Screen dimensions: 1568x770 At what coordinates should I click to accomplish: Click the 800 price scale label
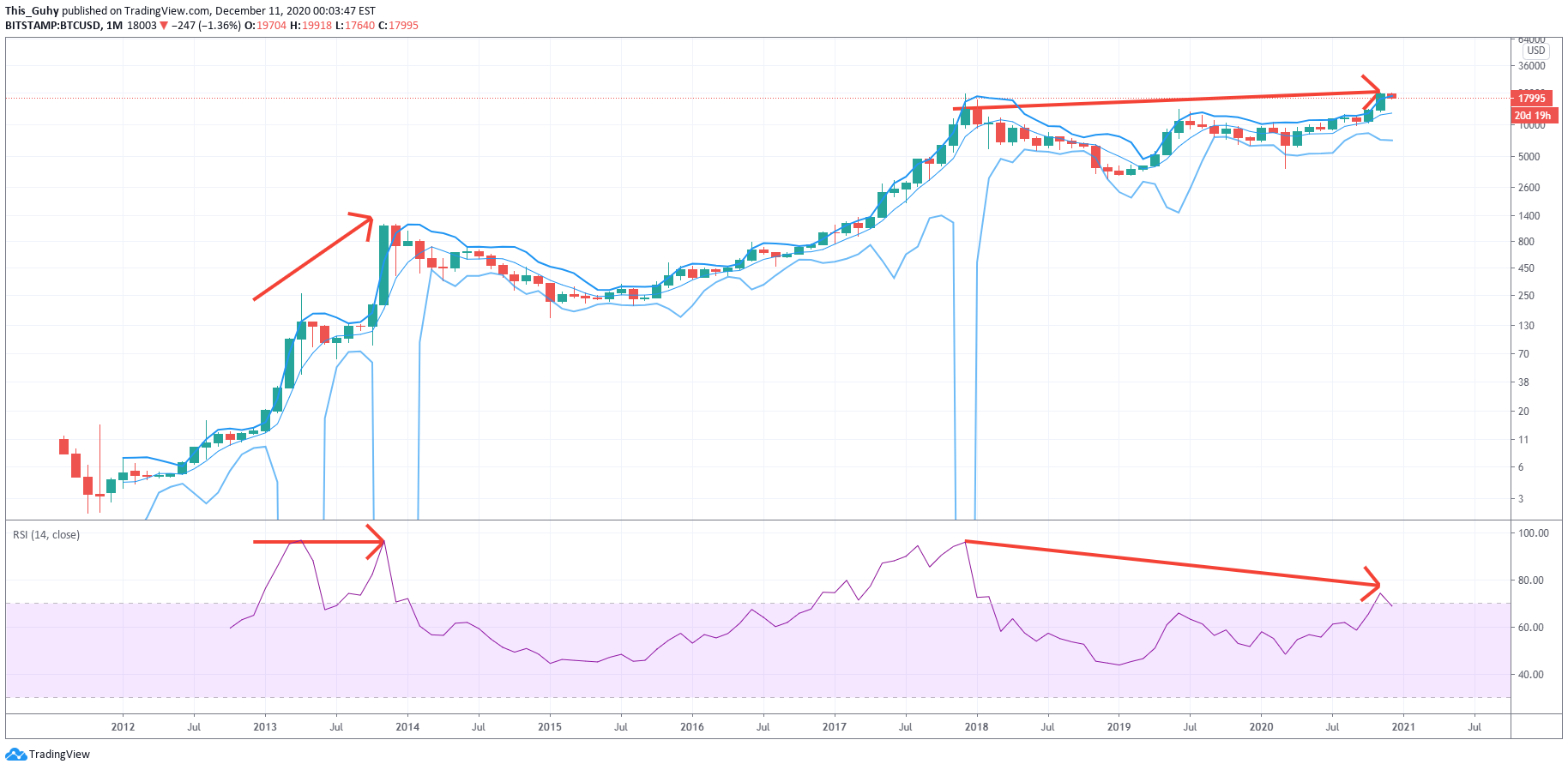tap(1527, 242)
